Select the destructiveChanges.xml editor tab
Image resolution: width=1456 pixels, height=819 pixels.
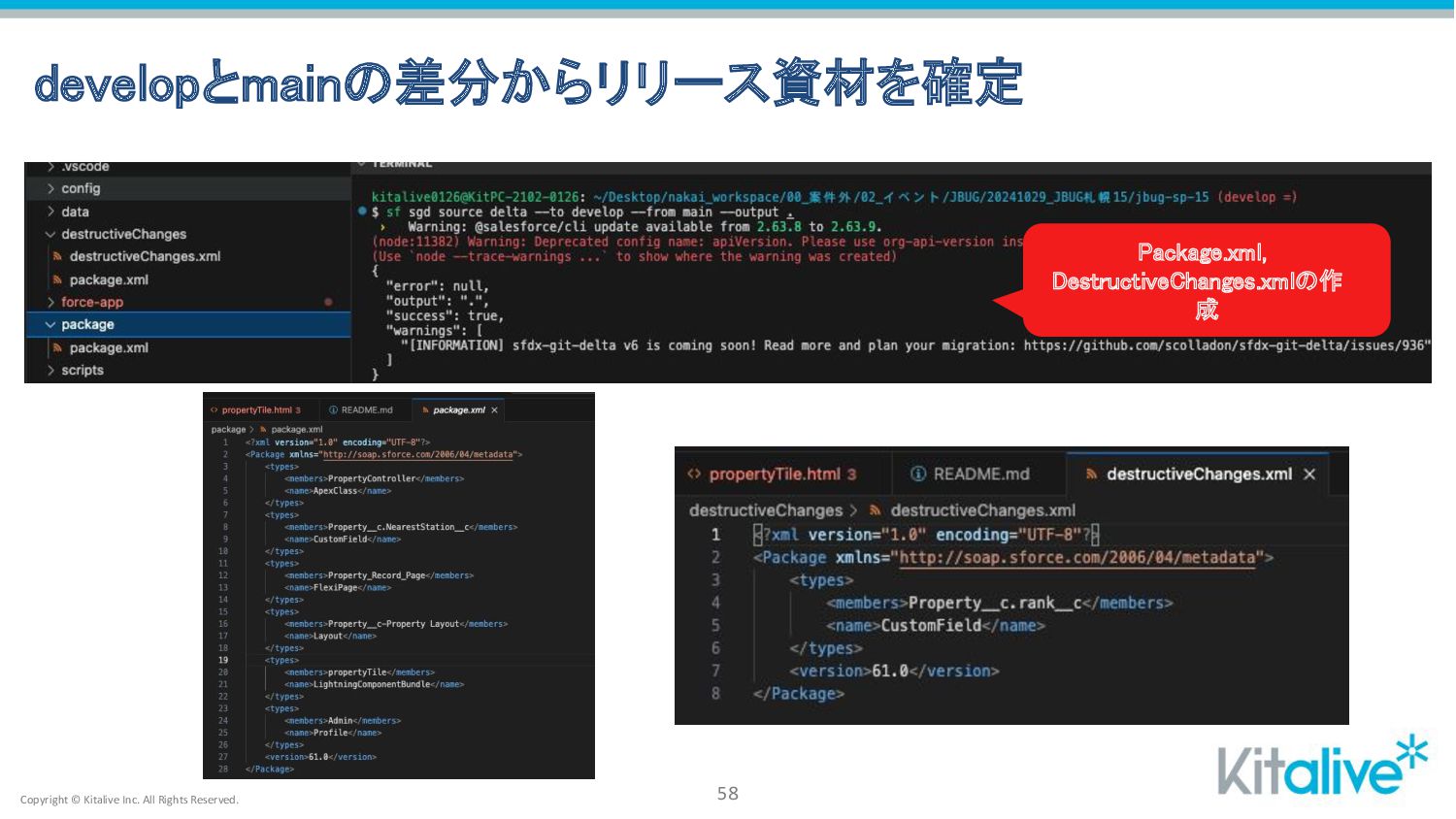coord(1199,475)
